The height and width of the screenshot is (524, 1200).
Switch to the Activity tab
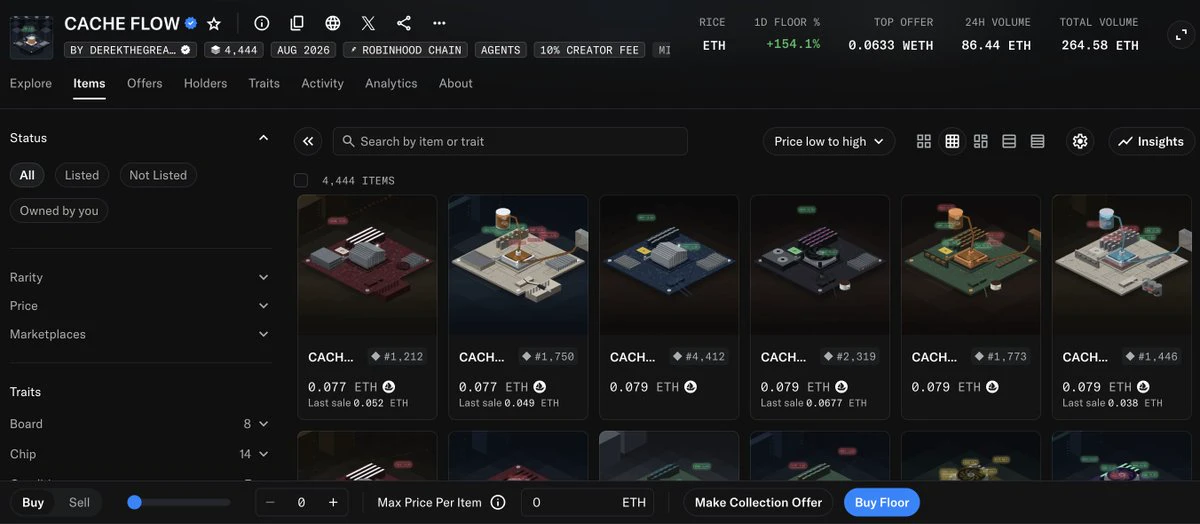point(322,83)
